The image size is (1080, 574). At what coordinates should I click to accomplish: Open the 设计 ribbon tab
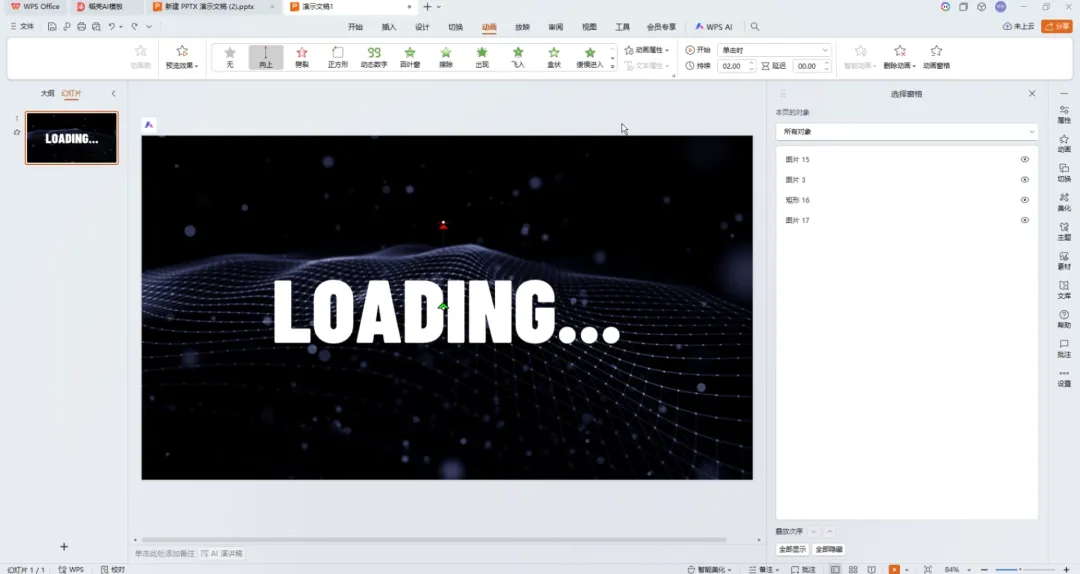[x=422, y=27]
